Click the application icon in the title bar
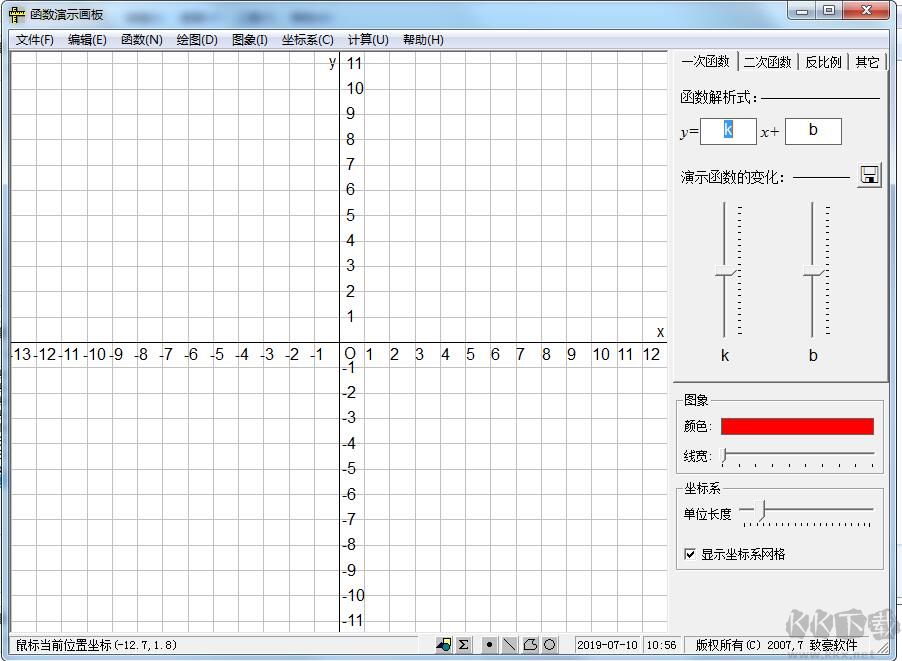Viewport: 902px width, 661px height. 14,13
